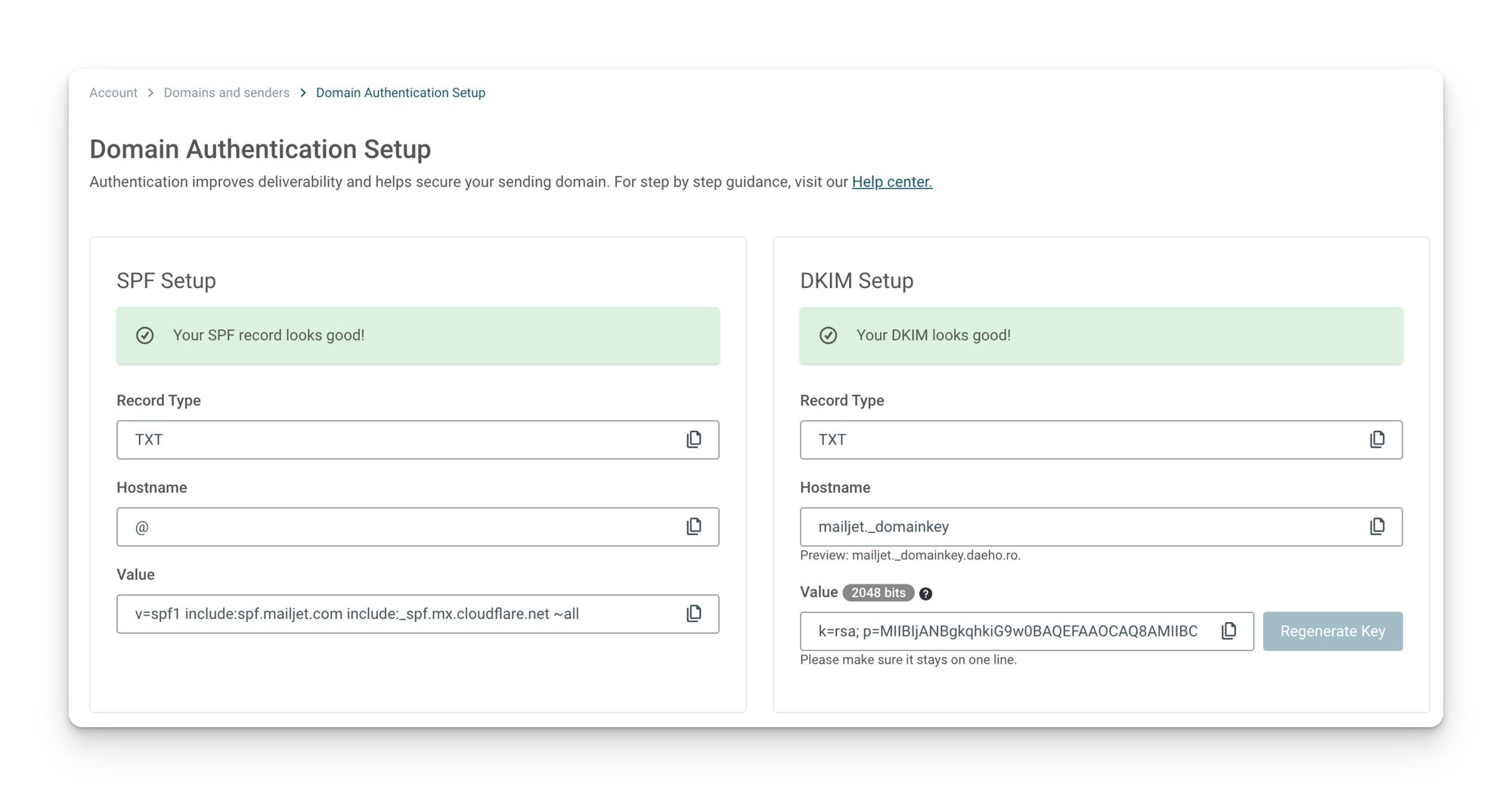Copy the SPF record type value
This screenshot has width=1512, height=796.
click(x=693, y=440)
